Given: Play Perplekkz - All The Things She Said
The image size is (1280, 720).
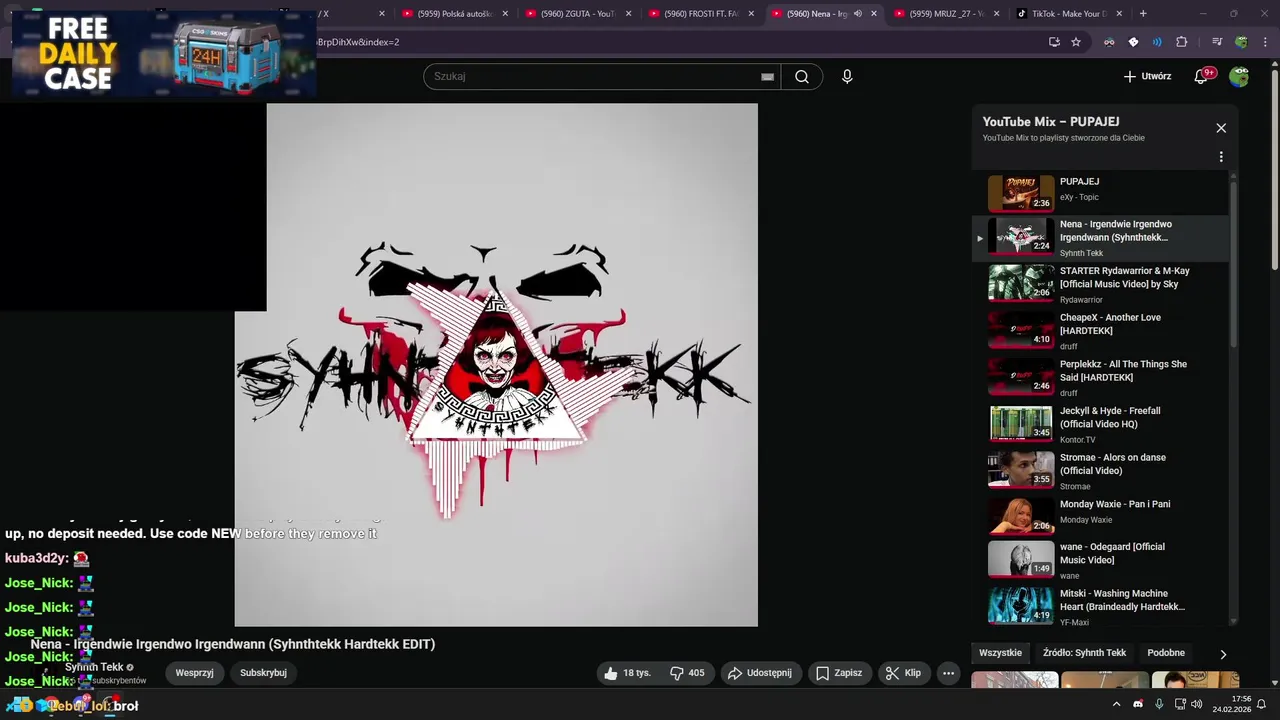Looking at the screenshot, I should 1100,377.
